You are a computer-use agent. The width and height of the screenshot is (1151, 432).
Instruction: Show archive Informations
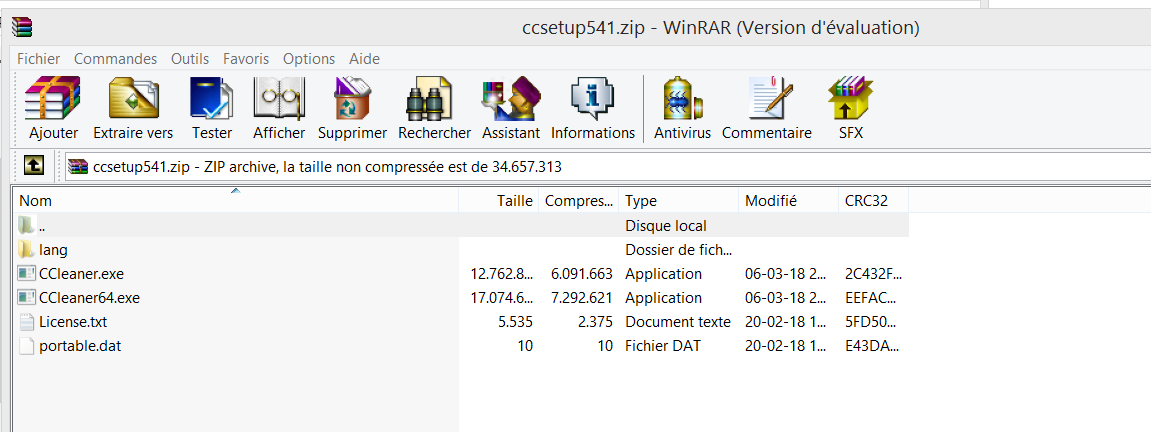pos(593,109)
